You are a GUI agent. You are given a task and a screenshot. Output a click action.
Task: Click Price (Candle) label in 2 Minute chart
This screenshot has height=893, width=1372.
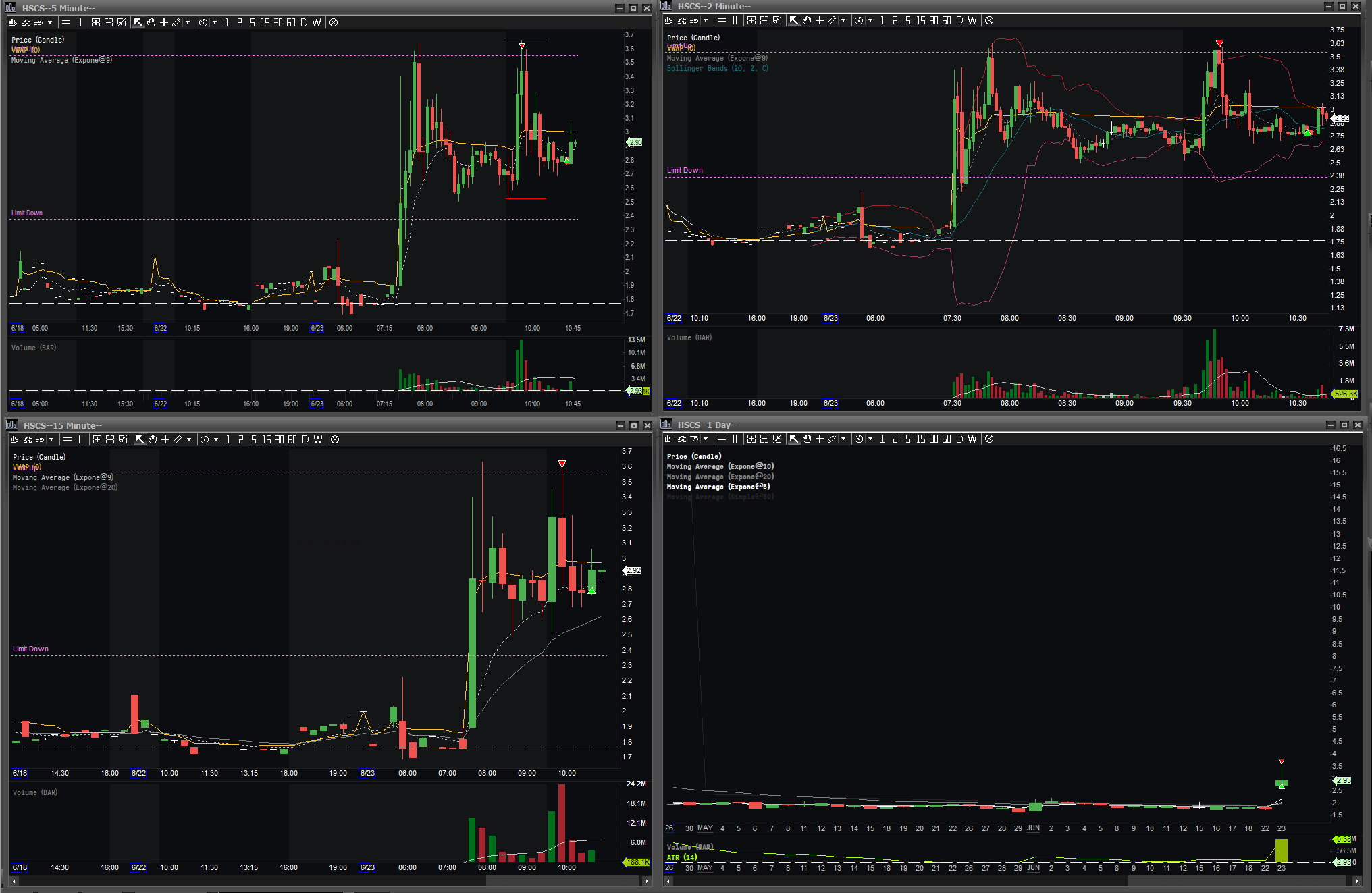[693, 38]
